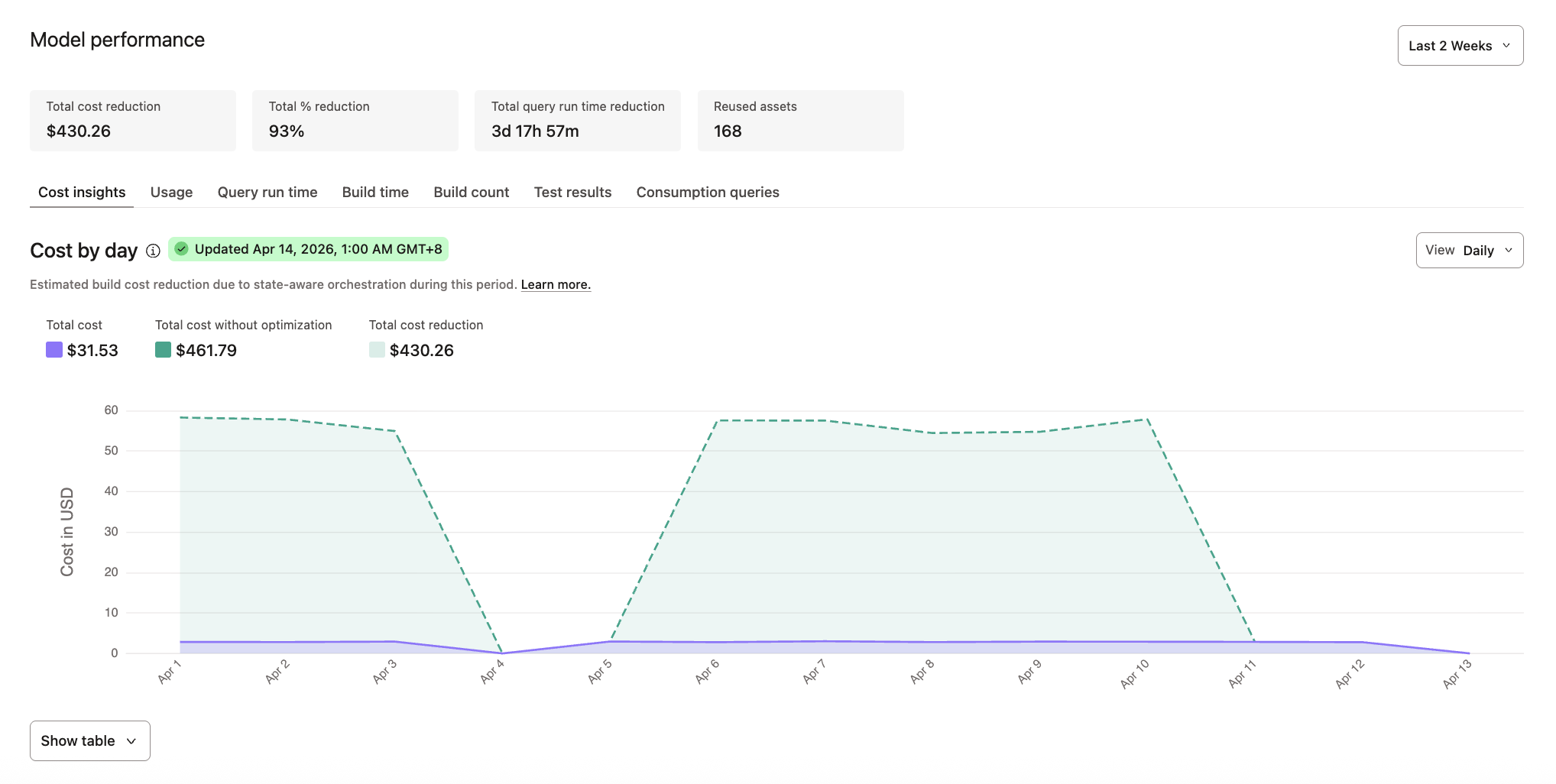
Task: Open the Query run time tab
Action: (267, 192)
